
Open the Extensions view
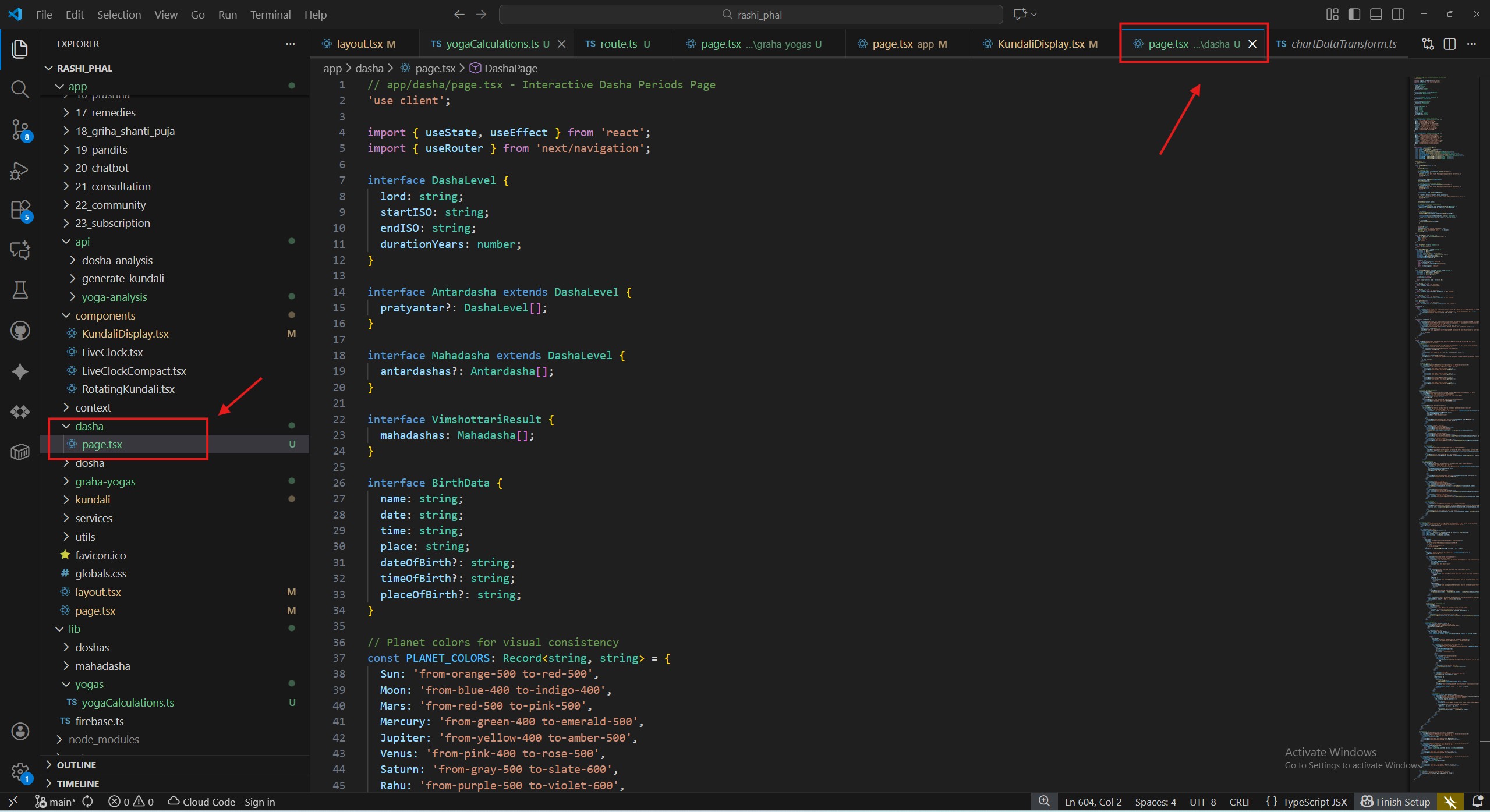pos(20,210)
